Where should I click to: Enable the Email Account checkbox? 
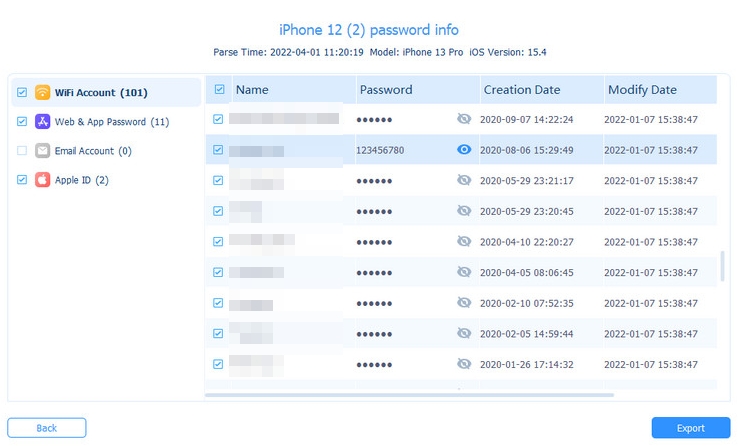(x=22, y=151)
